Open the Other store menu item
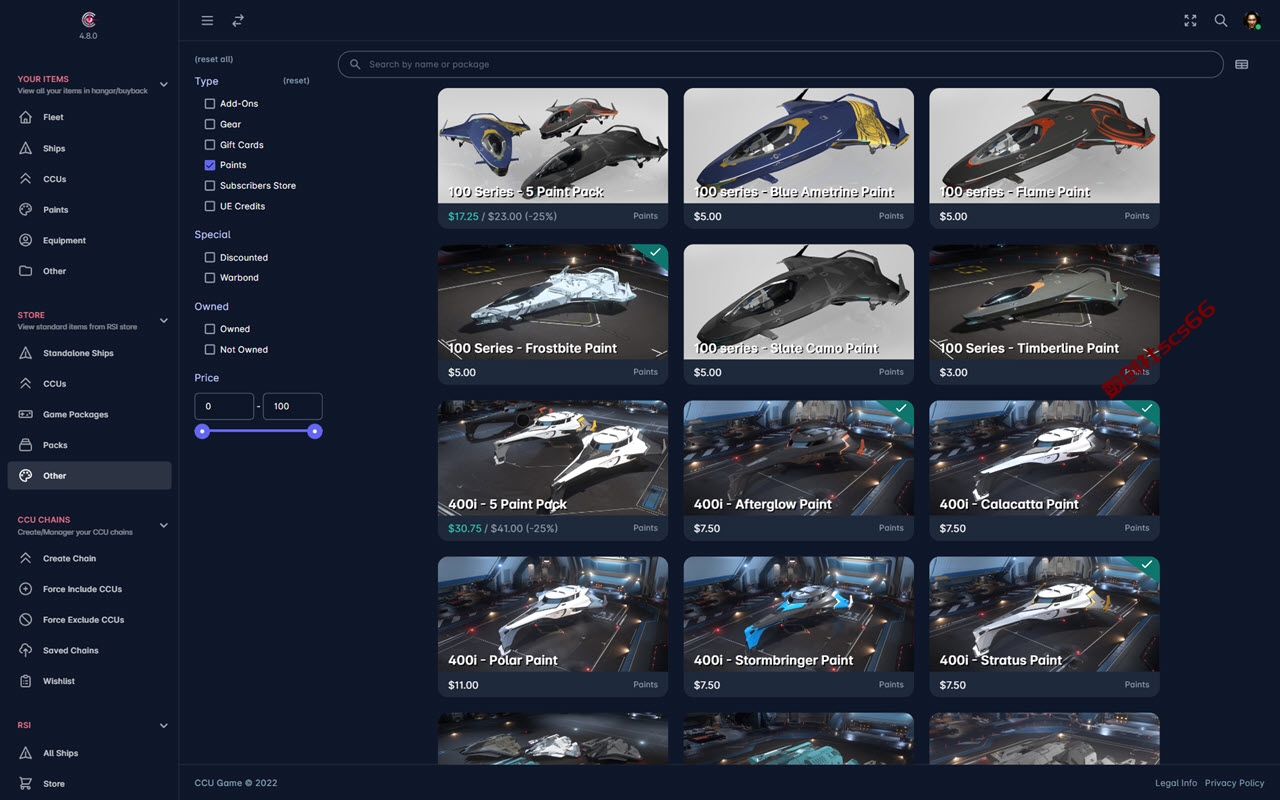The height and width of the screenshot is (800, 1280). [x=89, y=476]
